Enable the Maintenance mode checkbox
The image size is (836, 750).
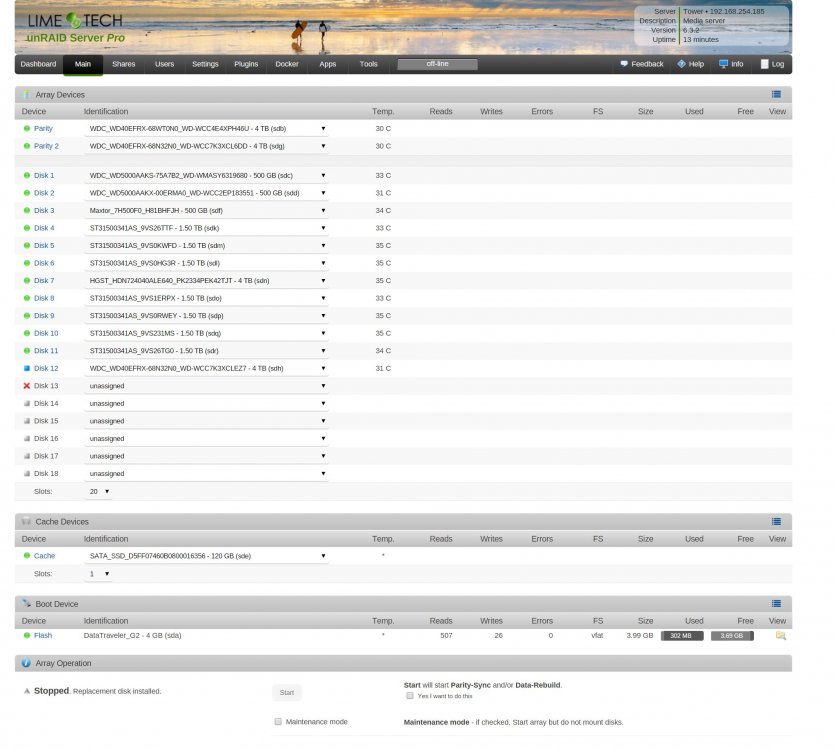click(278, 722)
